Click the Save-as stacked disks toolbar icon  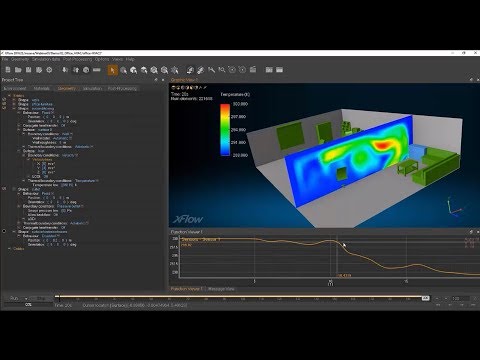(39, 70)
